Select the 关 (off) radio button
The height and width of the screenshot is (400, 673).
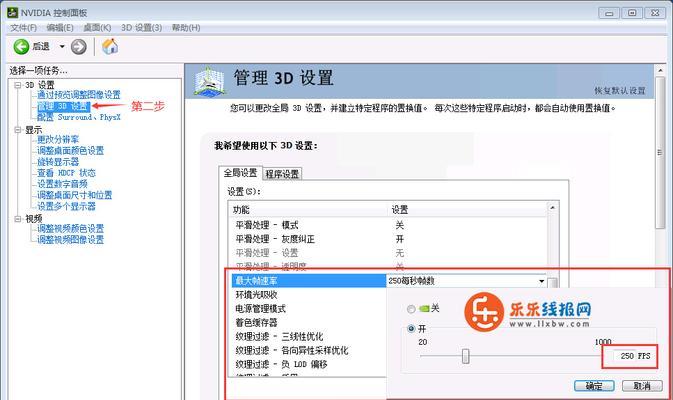411,309
